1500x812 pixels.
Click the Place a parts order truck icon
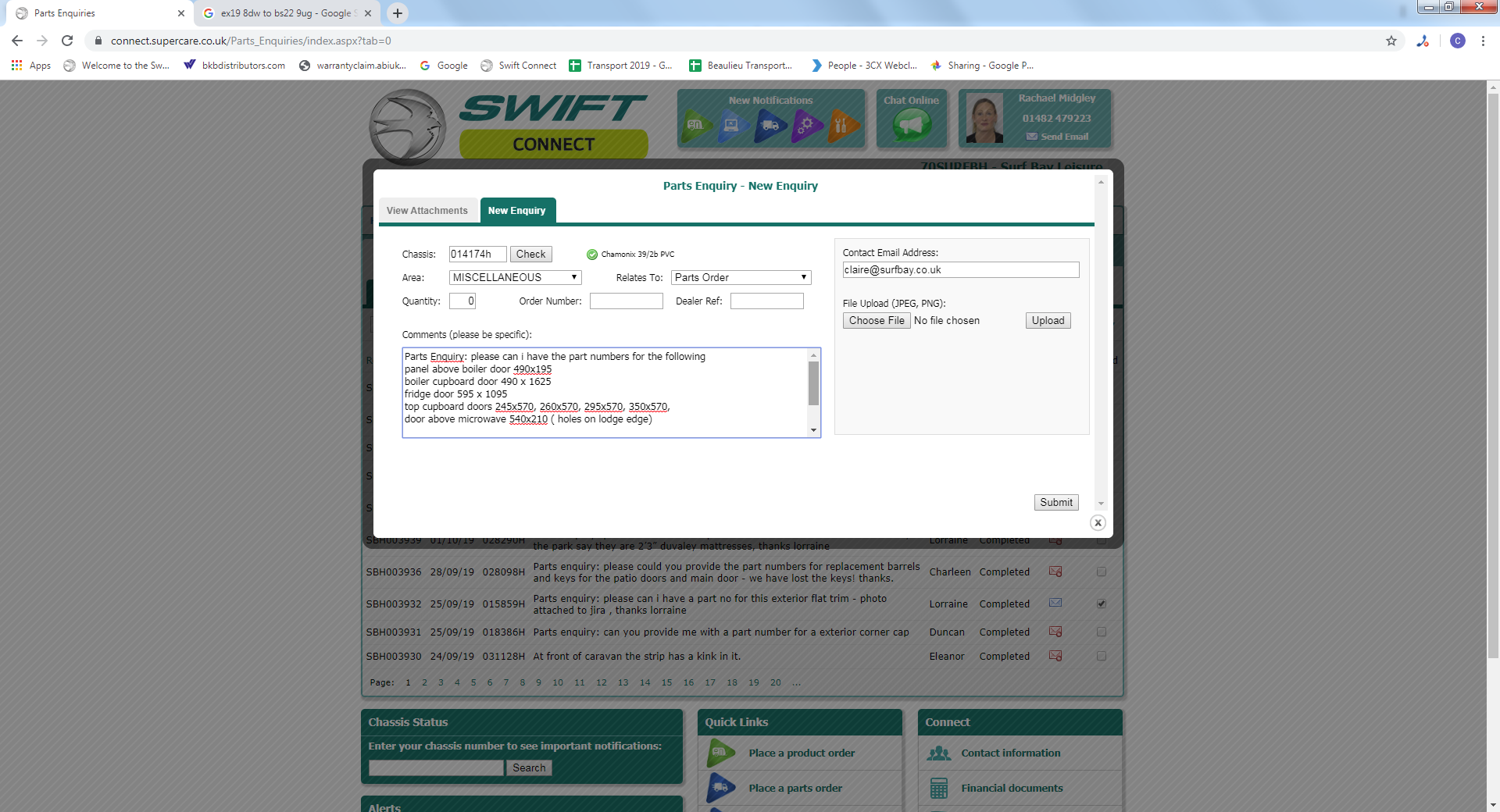pyautogui.click(x=721, y=788)
